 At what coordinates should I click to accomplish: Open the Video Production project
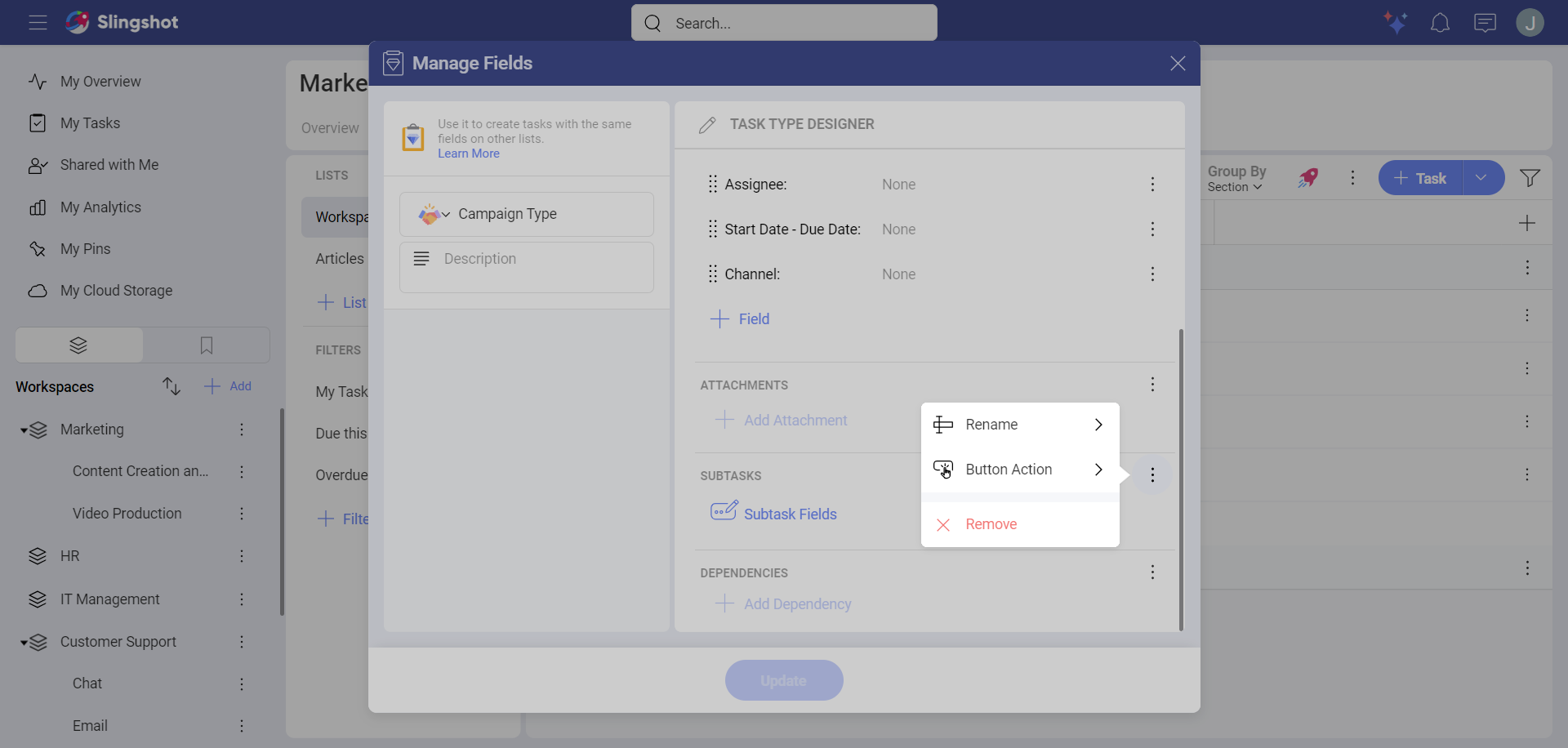tap(127, 514)
